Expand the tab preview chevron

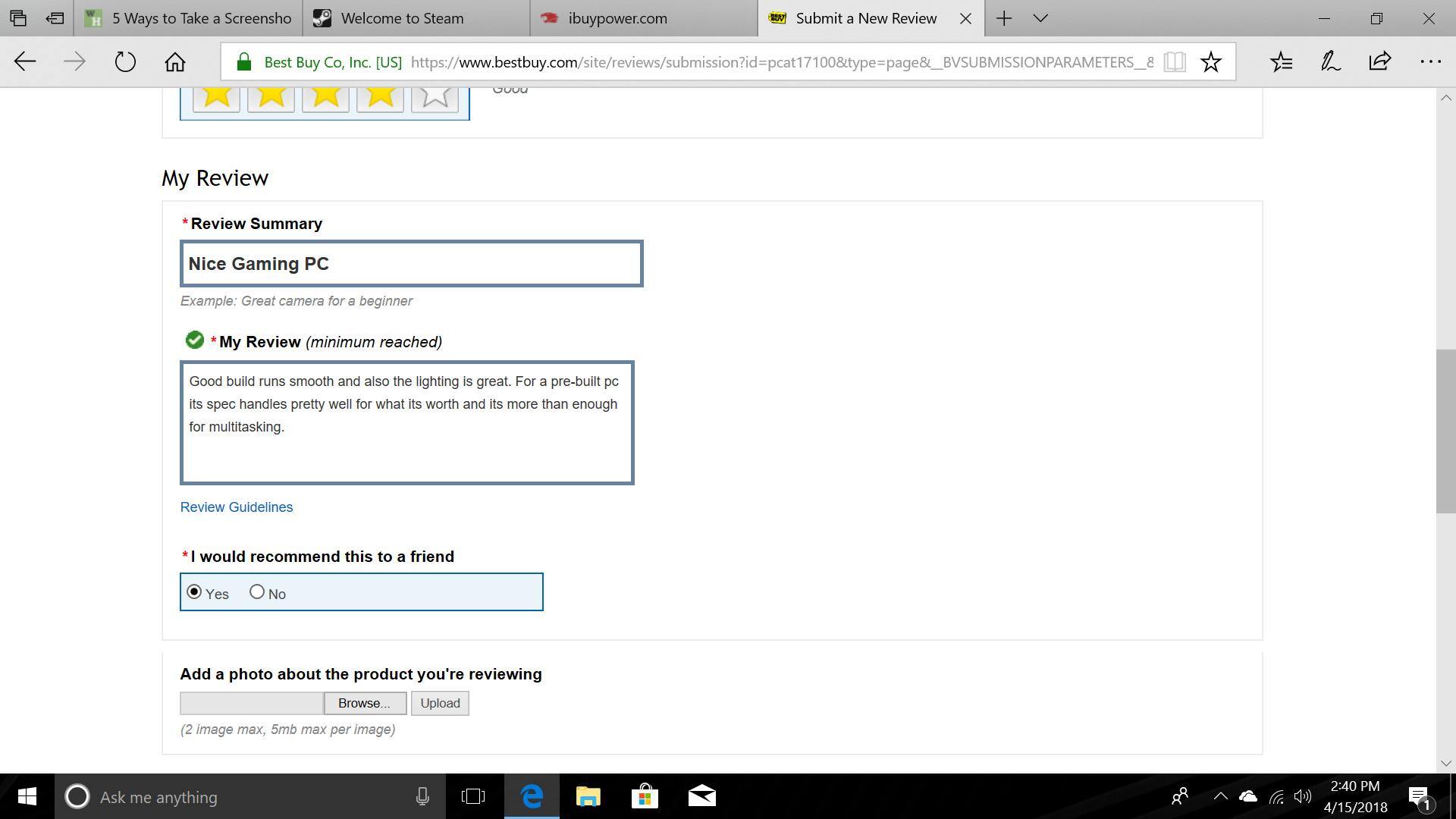tap(1040, 18)
